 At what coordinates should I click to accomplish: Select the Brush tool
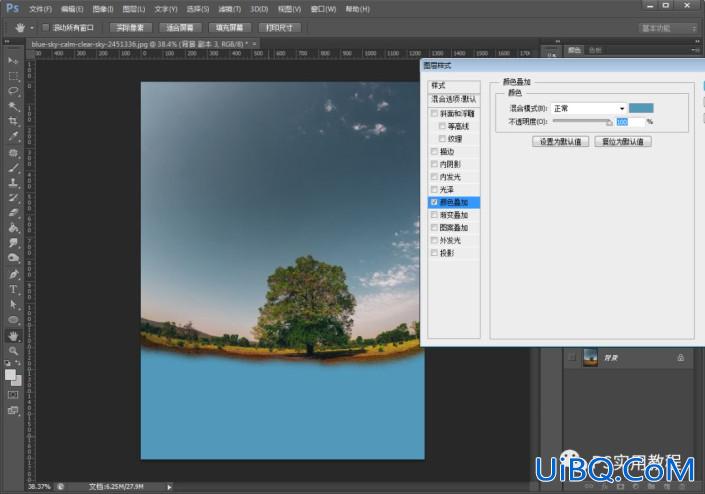(x=13, y=168)
